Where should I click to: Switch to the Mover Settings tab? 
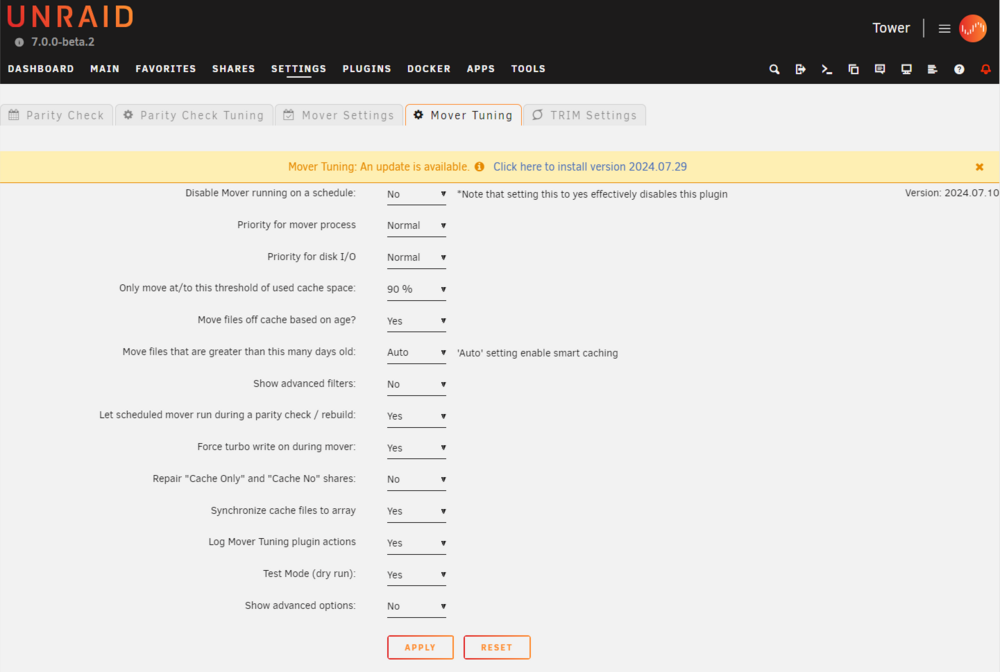click(339, 115)
